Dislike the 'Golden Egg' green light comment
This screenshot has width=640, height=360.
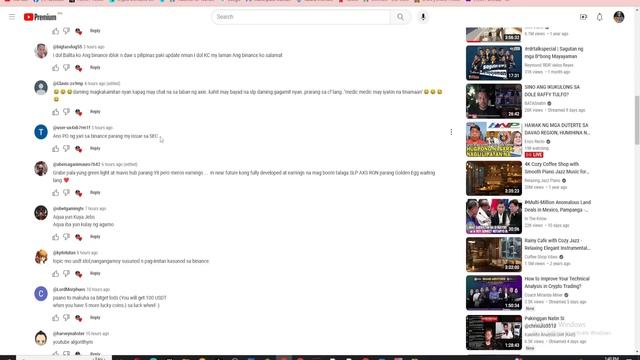(67, 193)
